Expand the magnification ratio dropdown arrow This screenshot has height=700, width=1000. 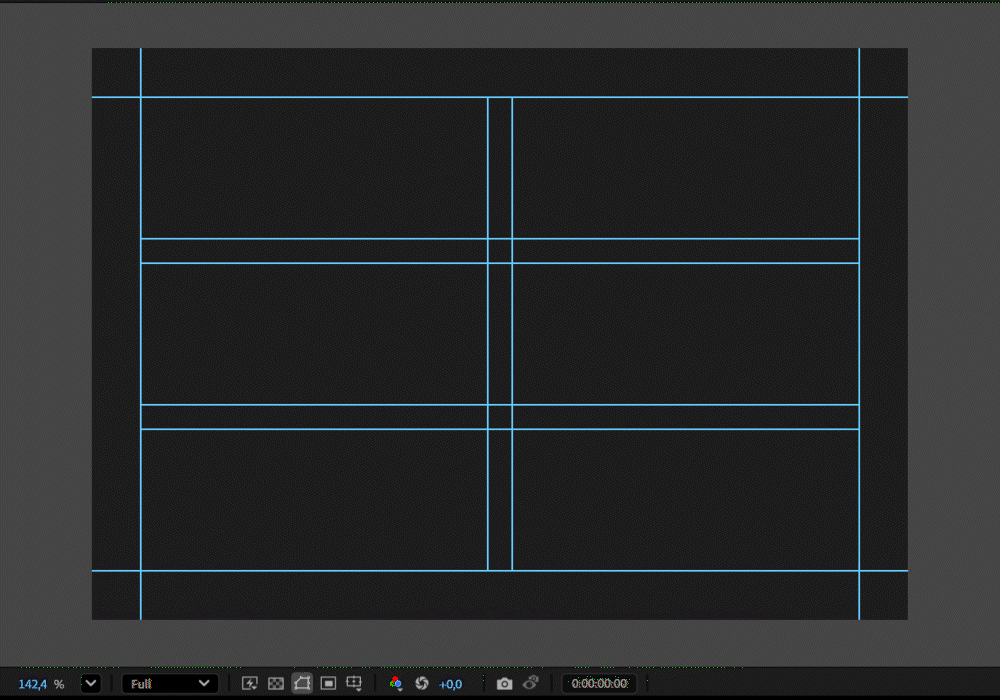[91, 683]
